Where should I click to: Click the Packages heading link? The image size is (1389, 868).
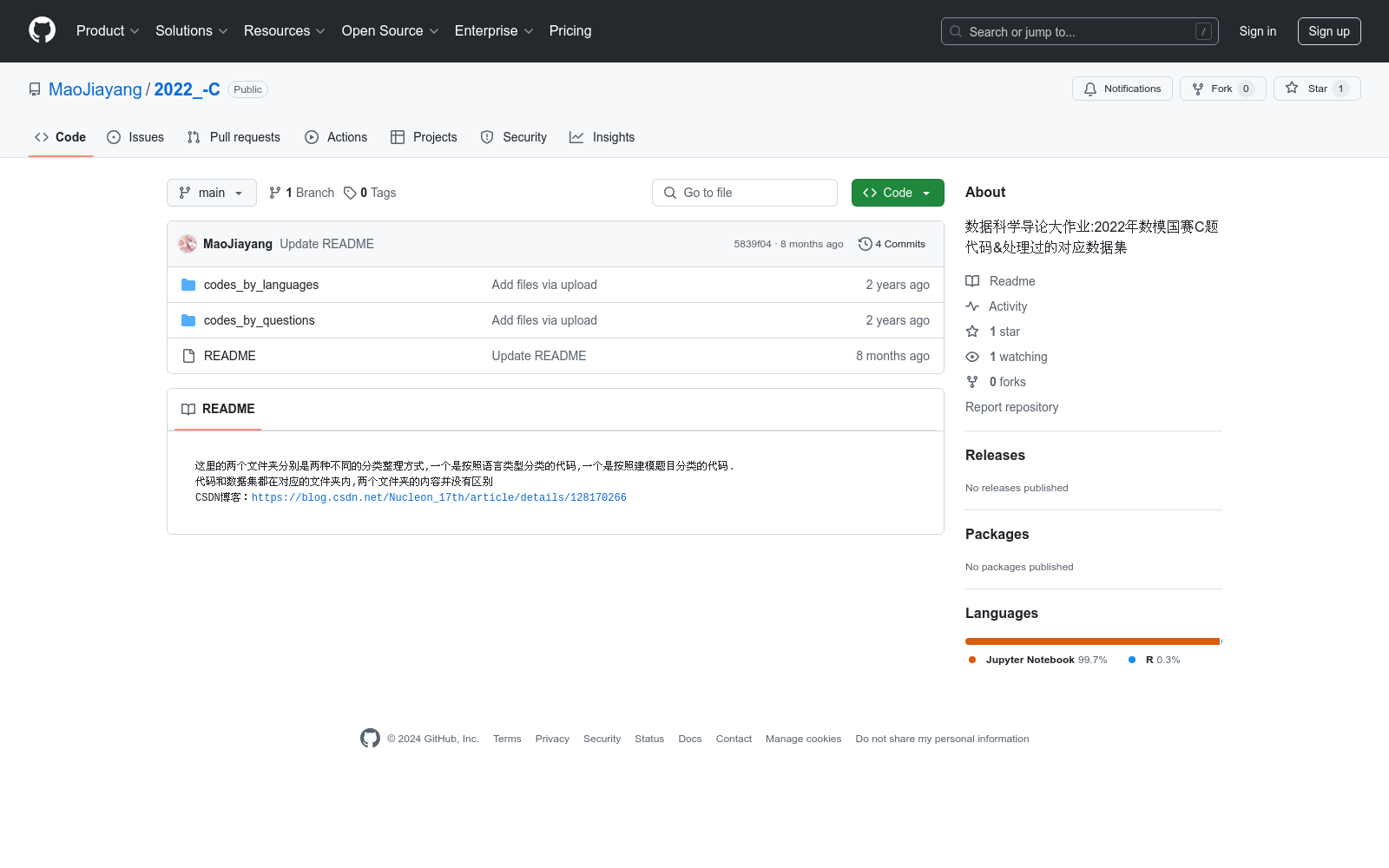pos(997,534)
